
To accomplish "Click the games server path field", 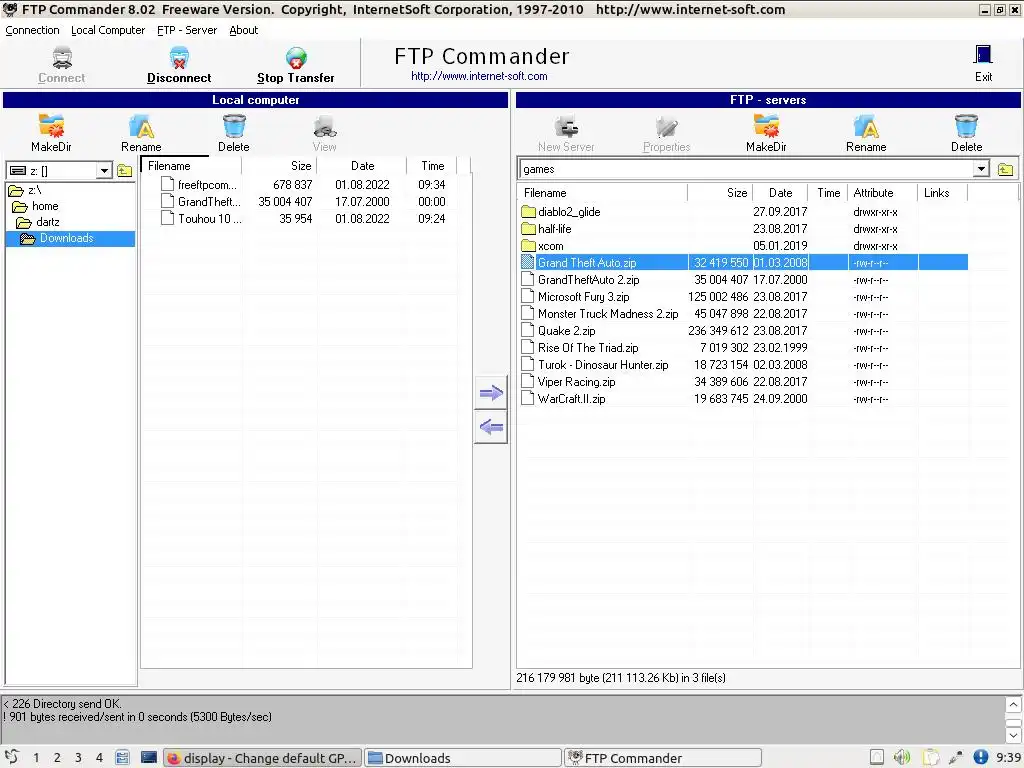I will 746,169.
